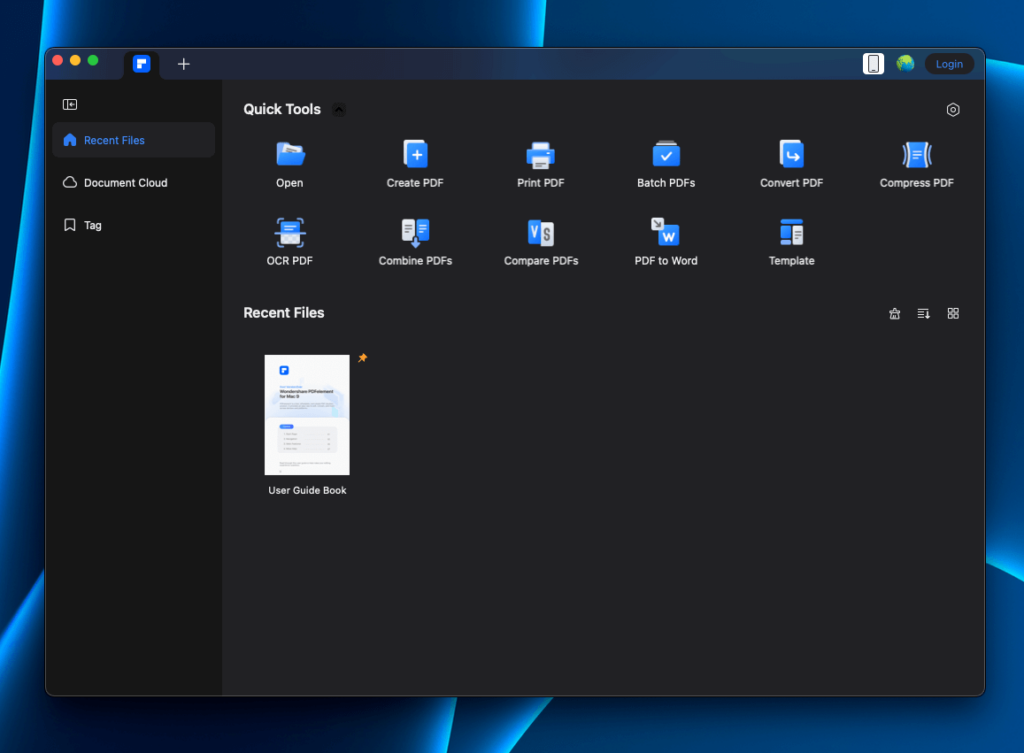Unpin the User Guide Book file

coord(362,358)
